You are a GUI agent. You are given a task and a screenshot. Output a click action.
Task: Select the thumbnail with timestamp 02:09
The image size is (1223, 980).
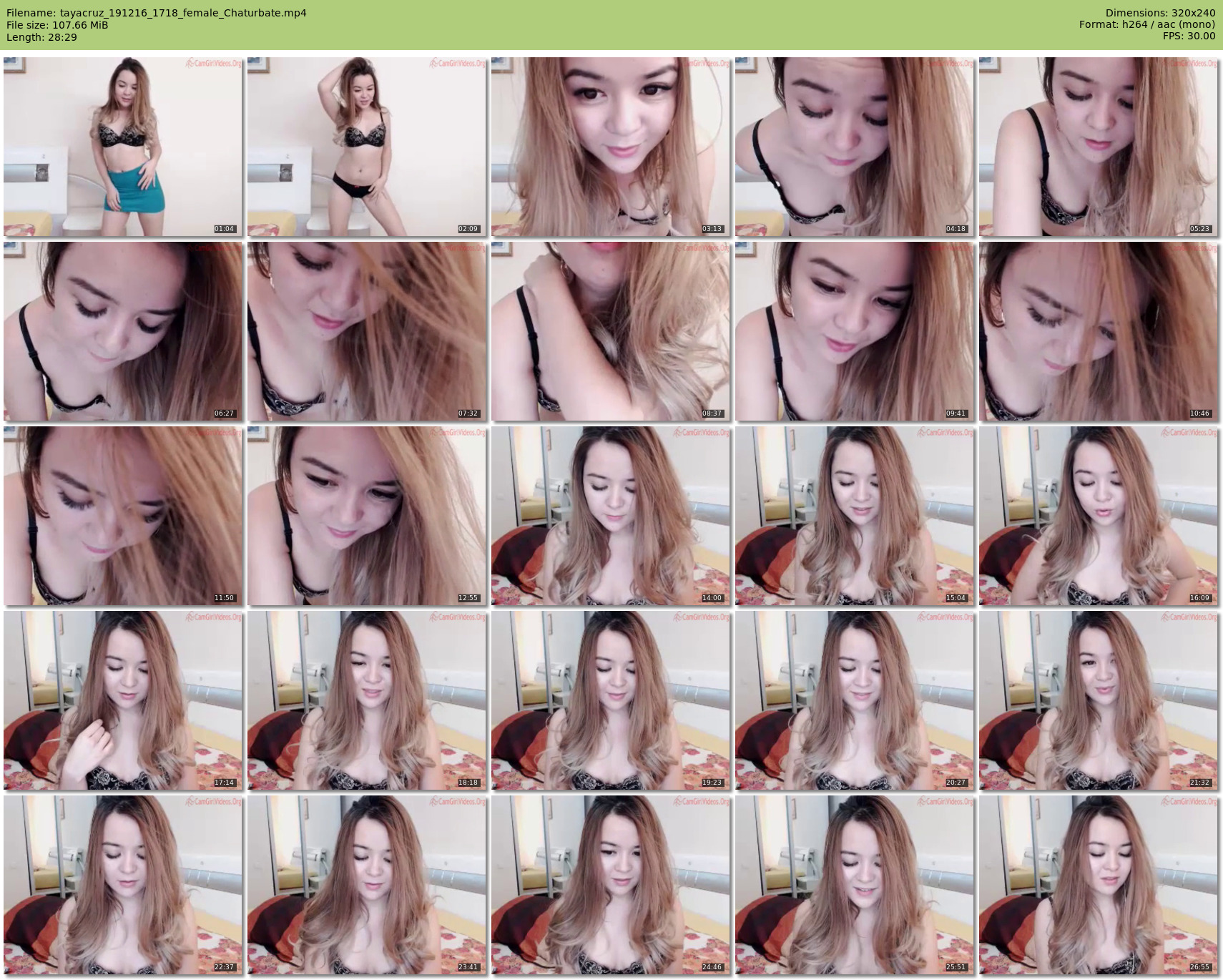click(x=367, y=147)
